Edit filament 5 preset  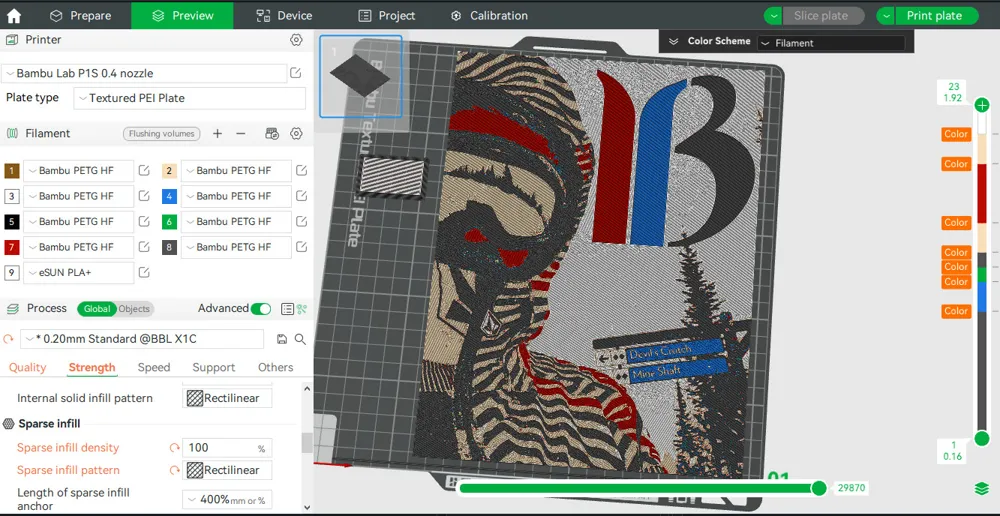click(144, 221)
